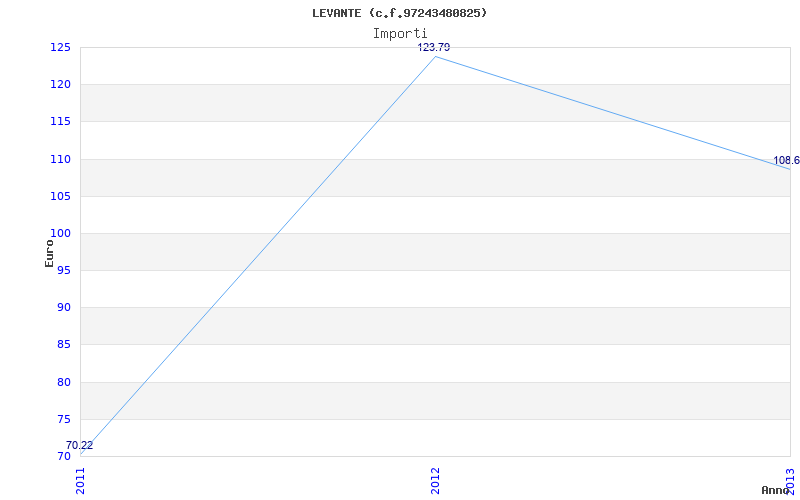Click the 2011 x-axis label

tap(81, 481)
